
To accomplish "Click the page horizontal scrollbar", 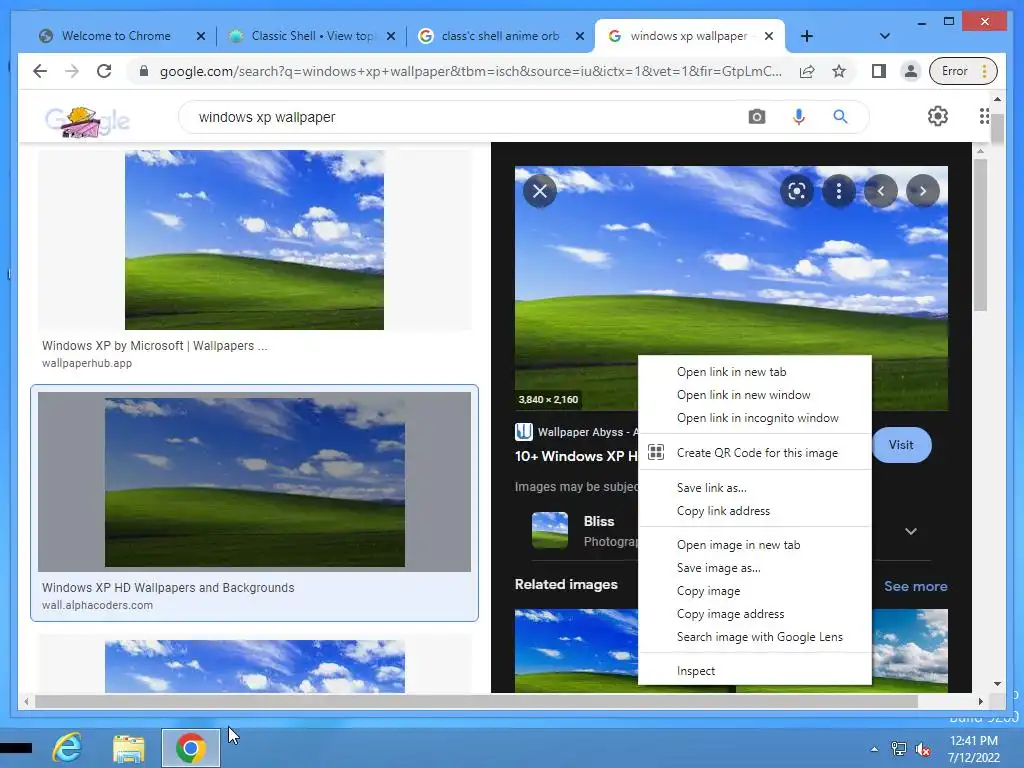I will click(x=477, y=701).
